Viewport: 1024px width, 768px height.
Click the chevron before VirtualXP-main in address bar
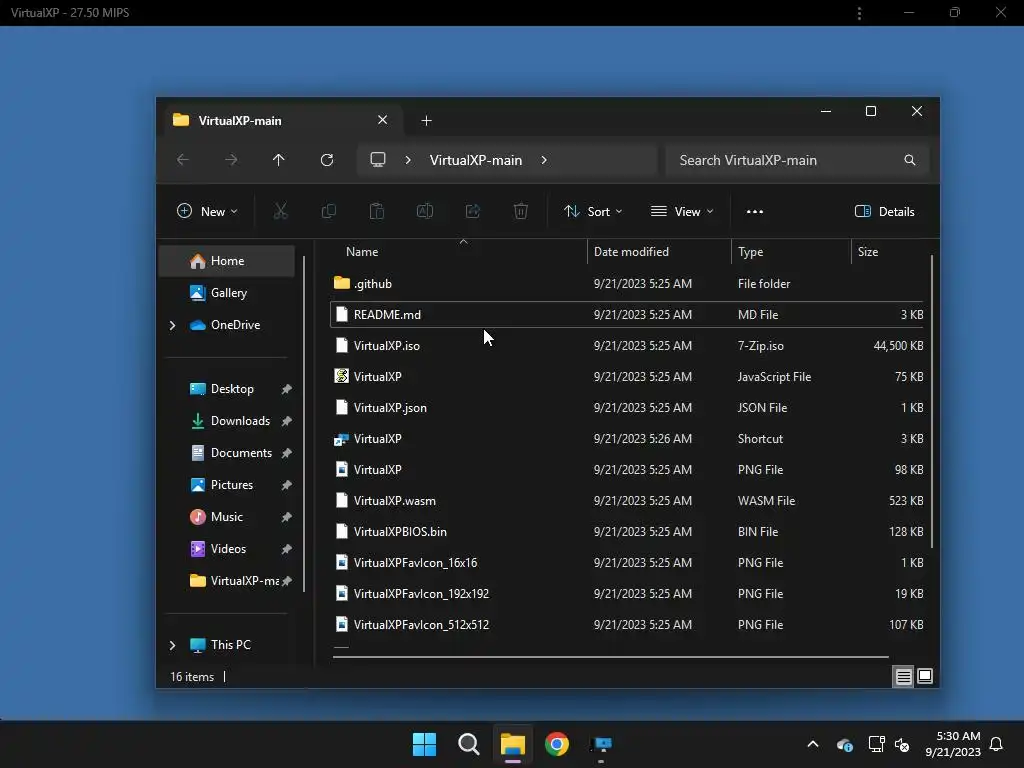[408, 160]
